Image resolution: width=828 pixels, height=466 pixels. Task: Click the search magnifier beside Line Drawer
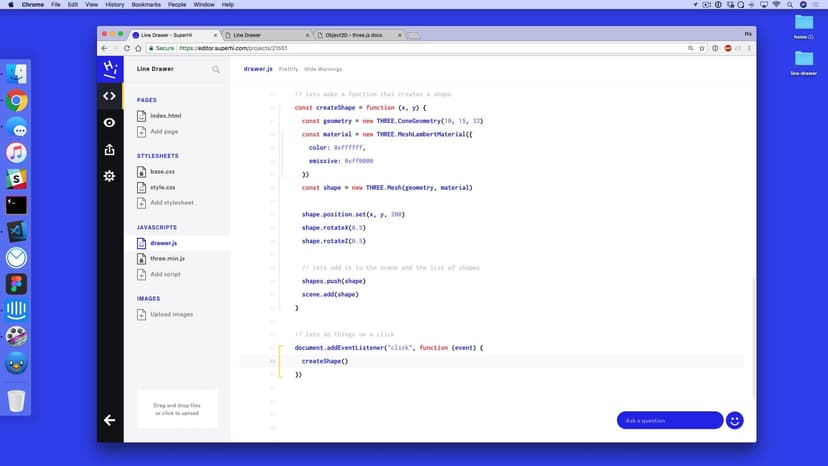pos(216,70)
